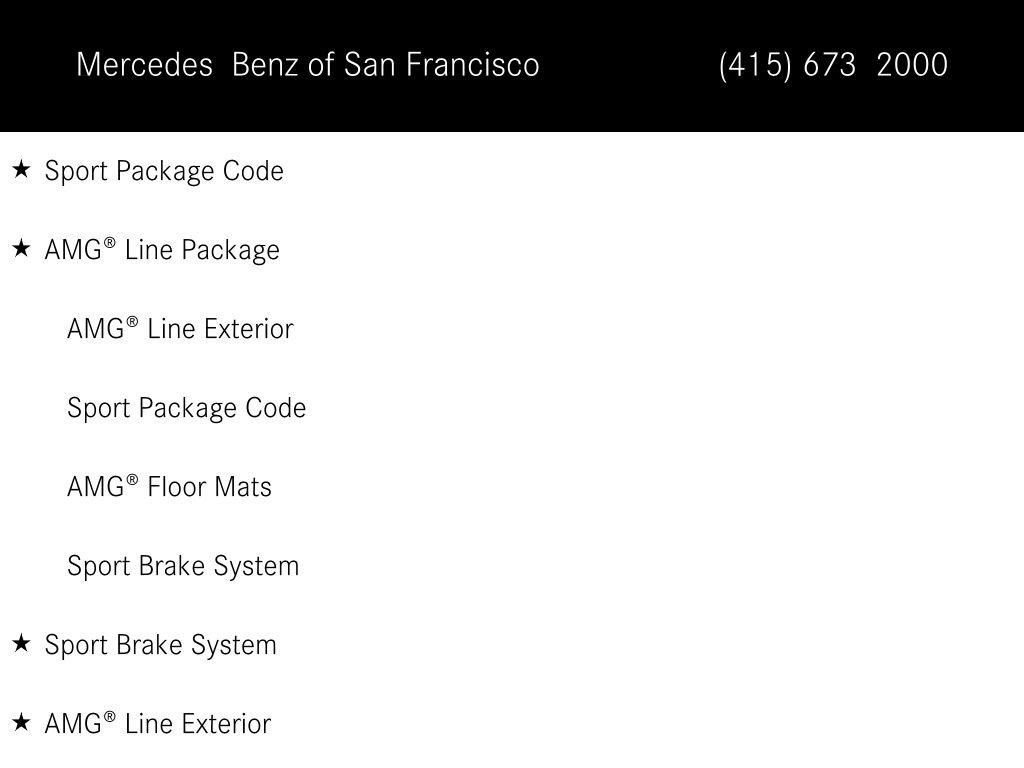Select the indented AMG Line Exterior sub-item
Image resolution: width=1024 pixels, height=768 pixels.
(180, 328)
